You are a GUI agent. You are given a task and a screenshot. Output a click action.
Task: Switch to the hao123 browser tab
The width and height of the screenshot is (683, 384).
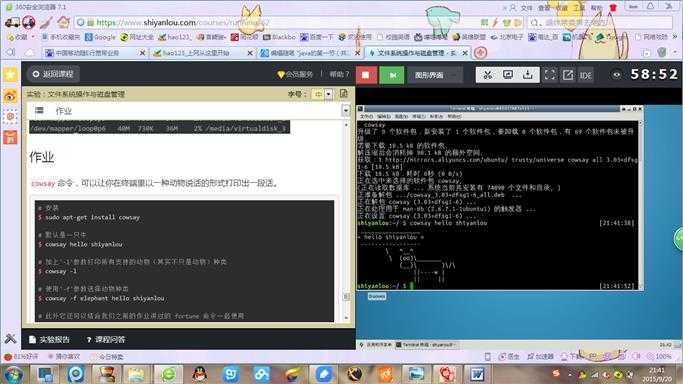coord(202,53)
